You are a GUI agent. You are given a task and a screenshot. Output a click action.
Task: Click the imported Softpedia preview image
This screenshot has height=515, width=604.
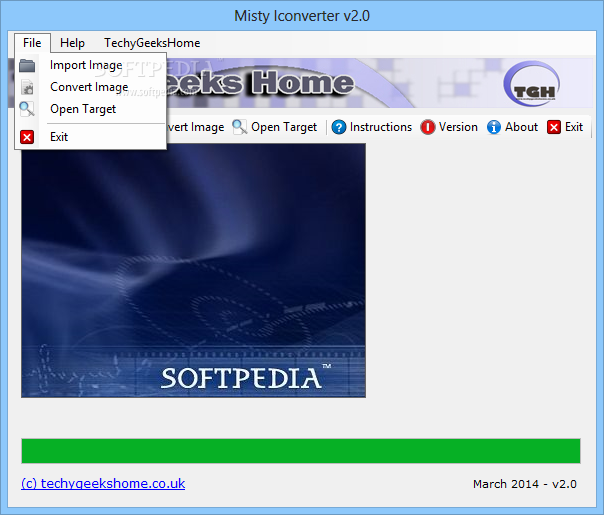point(193,270)
